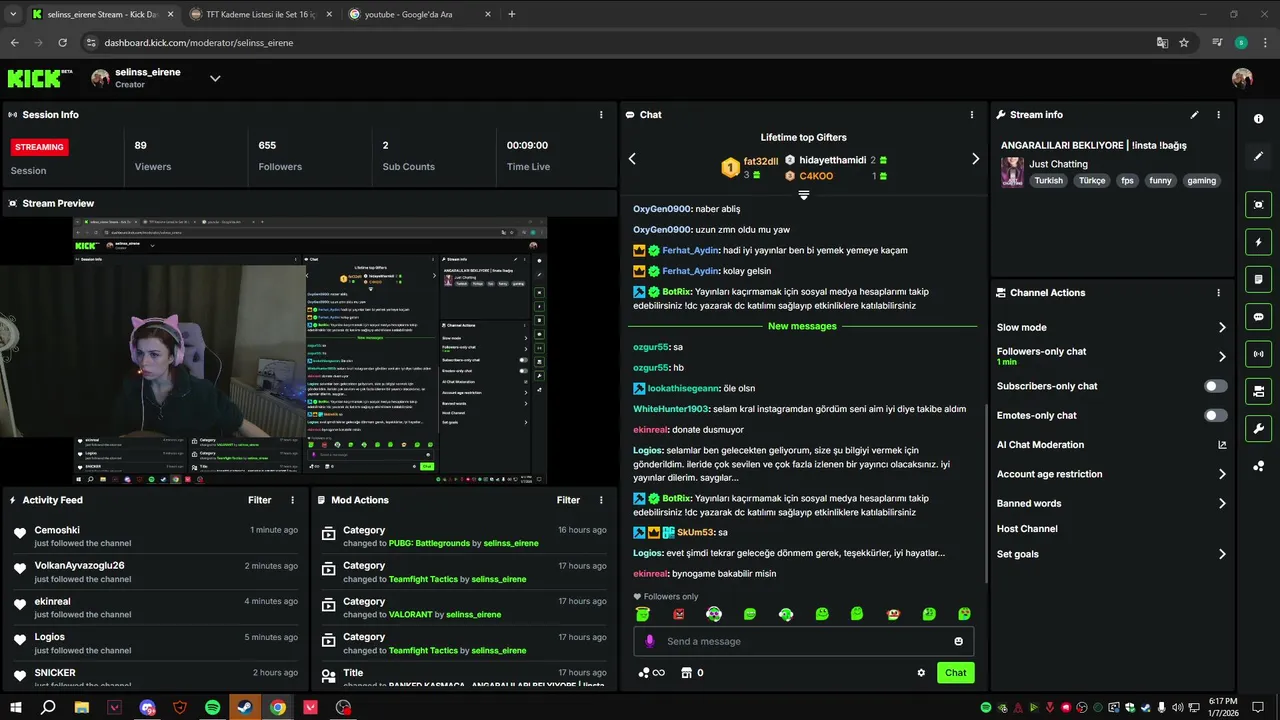This screenshot has width=1280, height=720.
Task: Click the browser address bar
Action: point(615,43)
